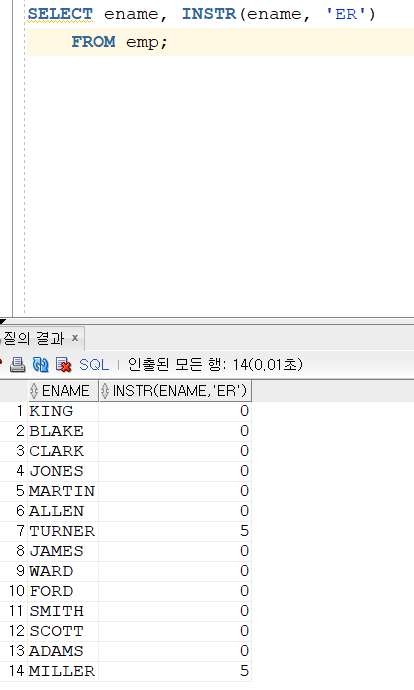414x690 pixels.
Task: Select the BLAKE cell
Action: pyautogui.click(x=63, y=431)
